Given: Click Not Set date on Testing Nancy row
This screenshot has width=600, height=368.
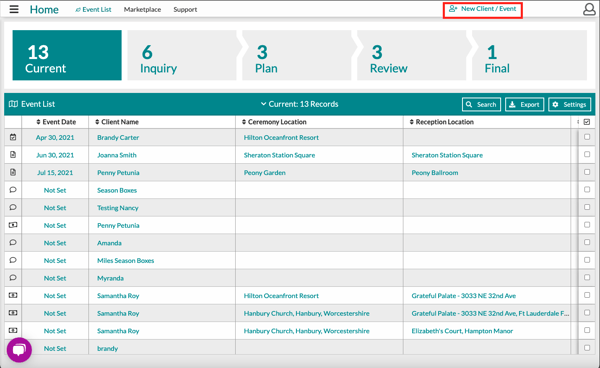Looking at the screenshot, I should [x=55, y=208].
